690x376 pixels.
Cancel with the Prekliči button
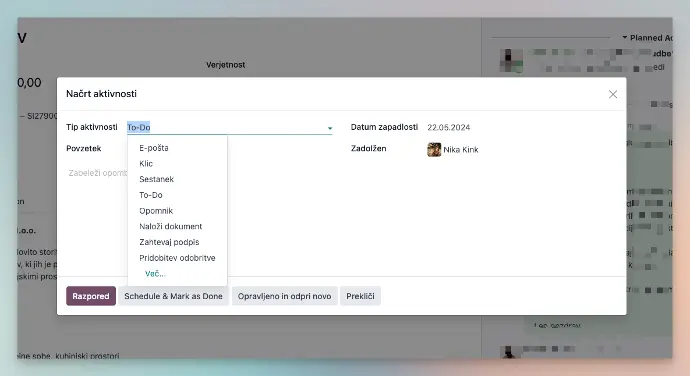click(x=360, y=296)
